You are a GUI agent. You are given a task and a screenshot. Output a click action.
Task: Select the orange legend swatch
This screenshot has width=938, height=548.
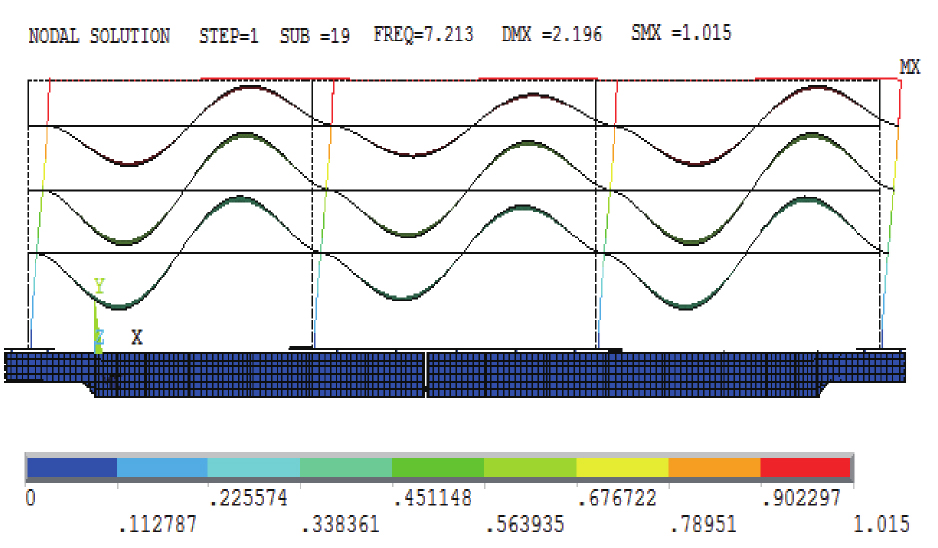click(x=714, y=467)
